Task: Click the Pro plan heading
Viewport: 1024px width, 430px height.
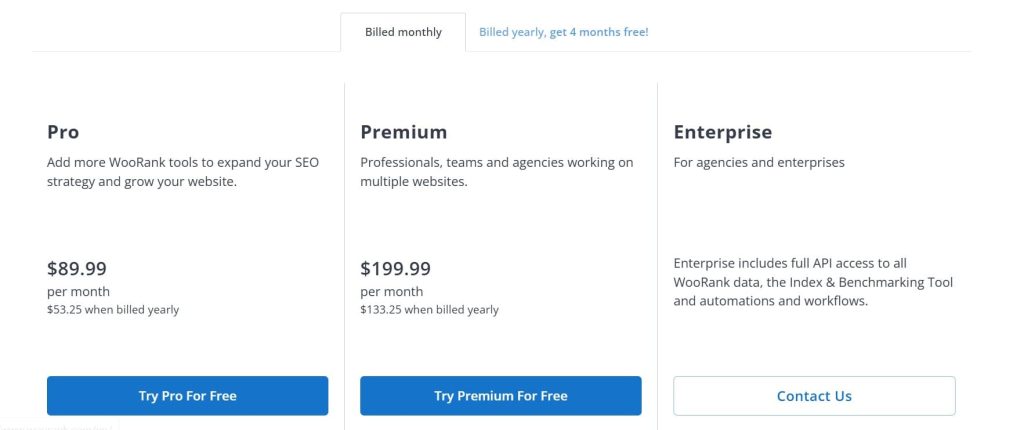Action: tap(63, 132)
